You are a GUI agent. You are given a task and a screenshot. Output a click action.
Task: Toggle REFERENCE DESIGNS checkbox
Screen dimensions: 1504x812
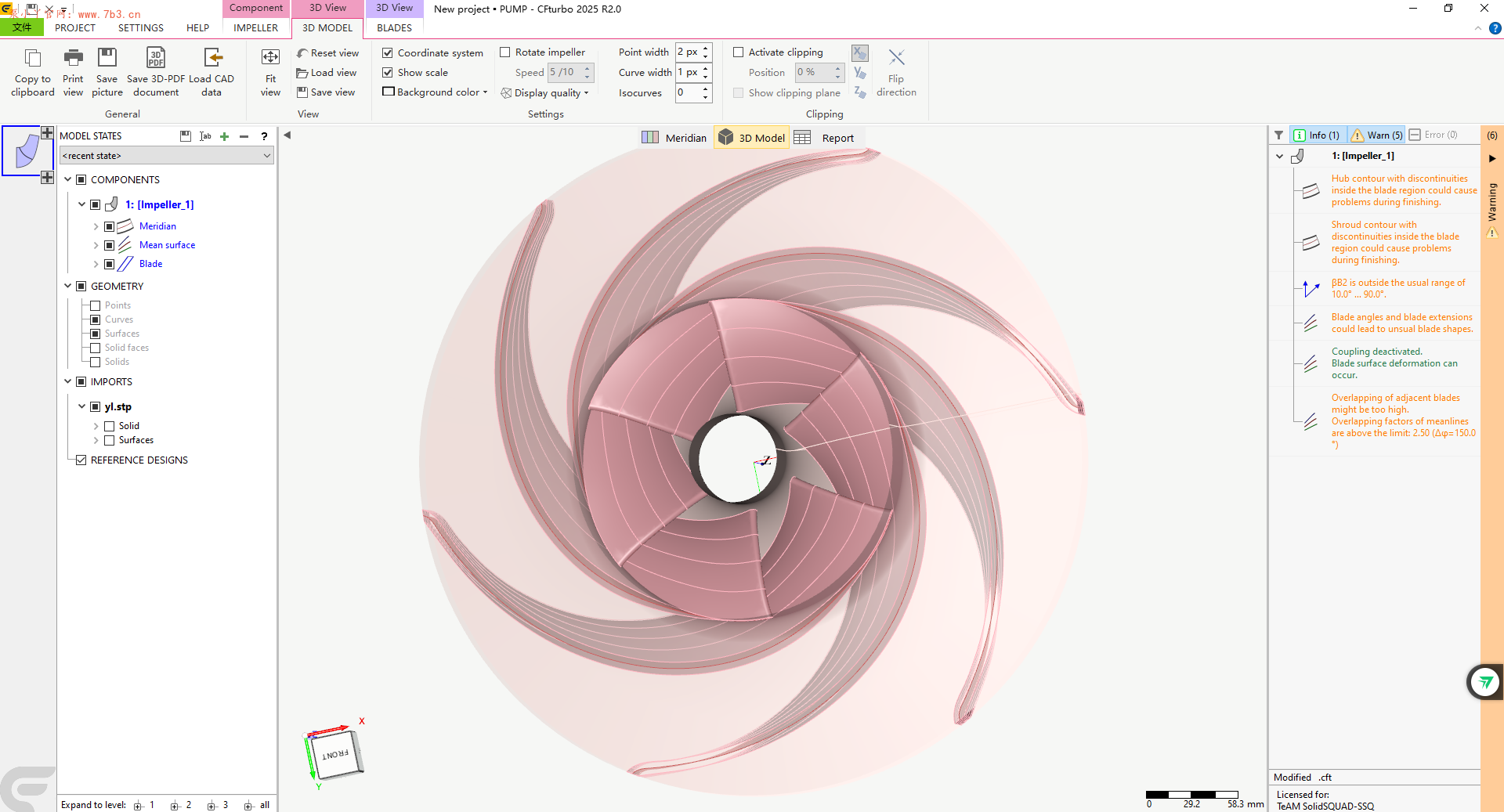pyautogui.click(x=81, y=460)
